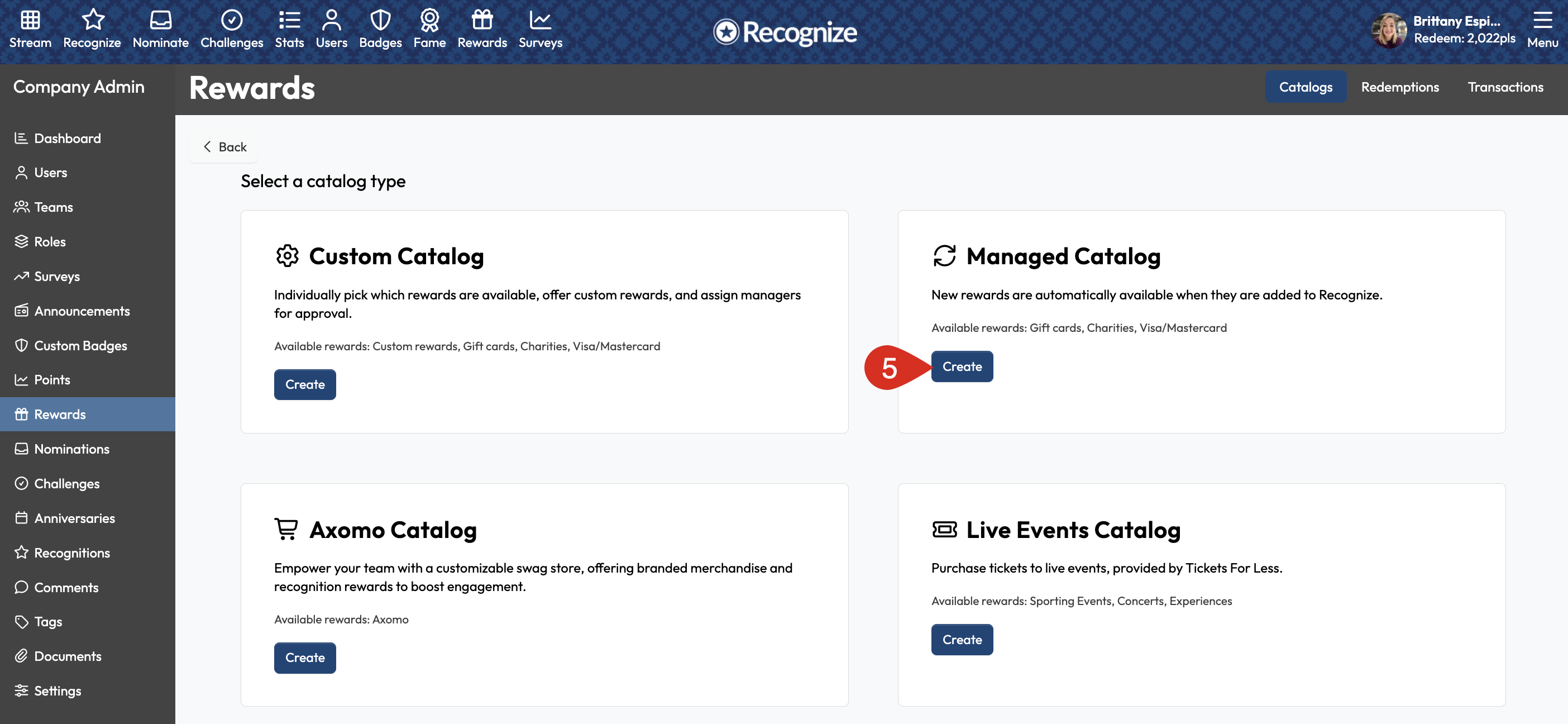Open the Stream grid icon in top navigation
The height and width of the screenshot is (724, 1568).
31,20
